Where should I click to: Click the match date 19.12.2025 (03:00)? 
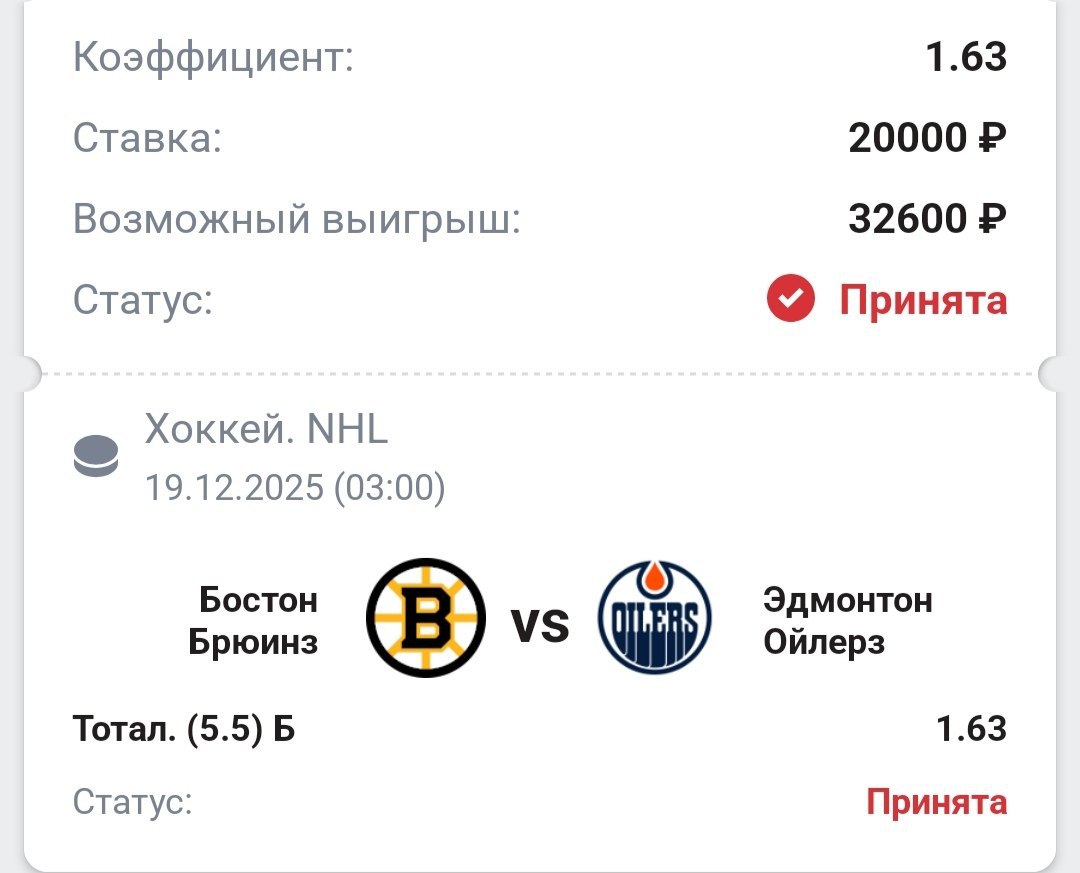pyautogui.click(x=295, y=488)
